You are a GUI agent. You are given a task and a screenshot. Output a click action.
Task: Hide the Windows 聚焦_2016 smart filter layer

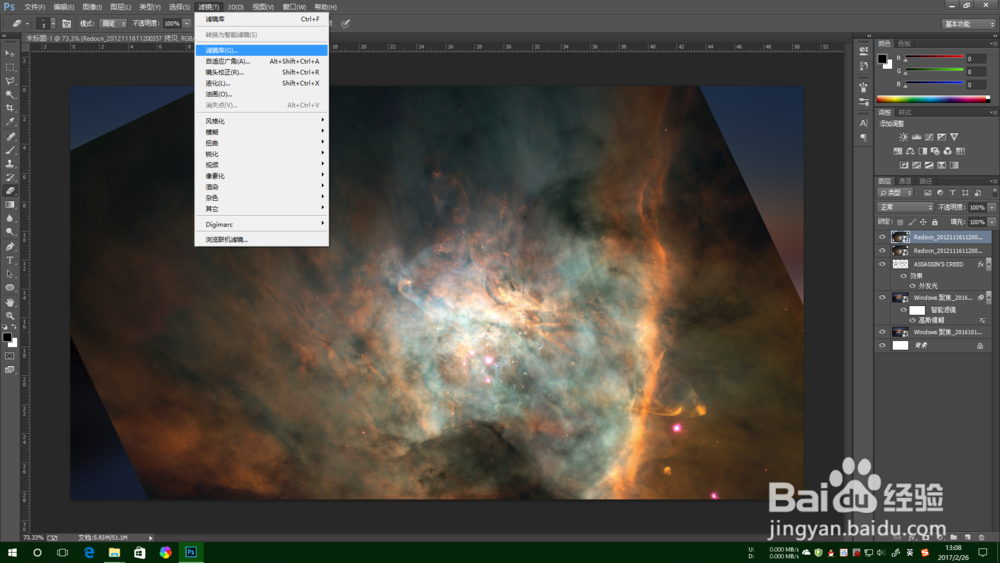(x=883, y=298)
